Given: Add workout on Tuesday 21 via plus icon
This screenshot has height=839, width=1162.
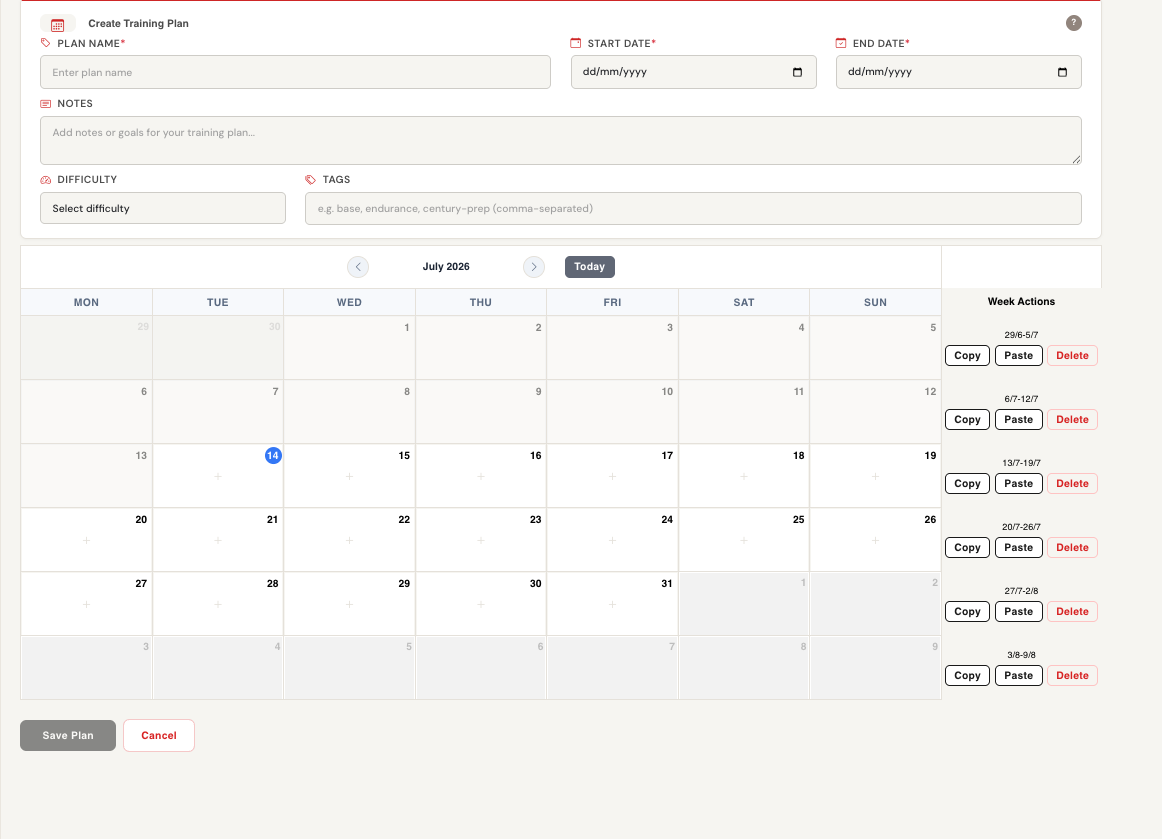Looking at the screenshot, I should tap(218, 540).
